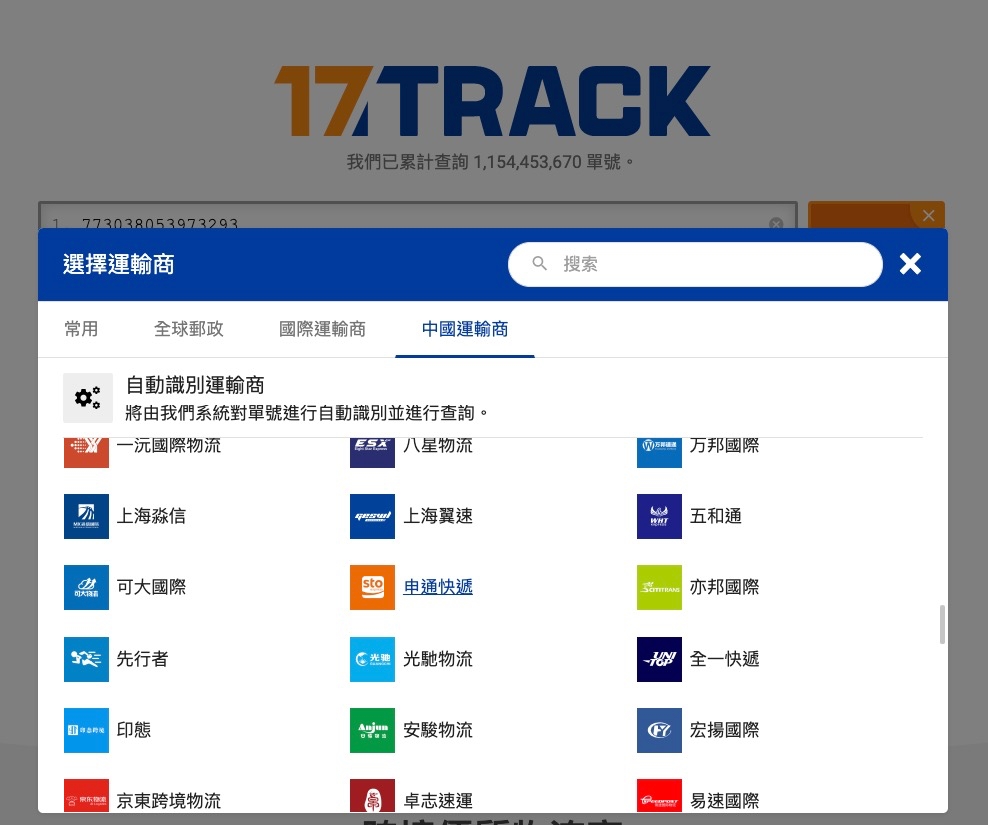Click the 京東跨境物流 red logo

pyautogui.click(x=86, y=795)
